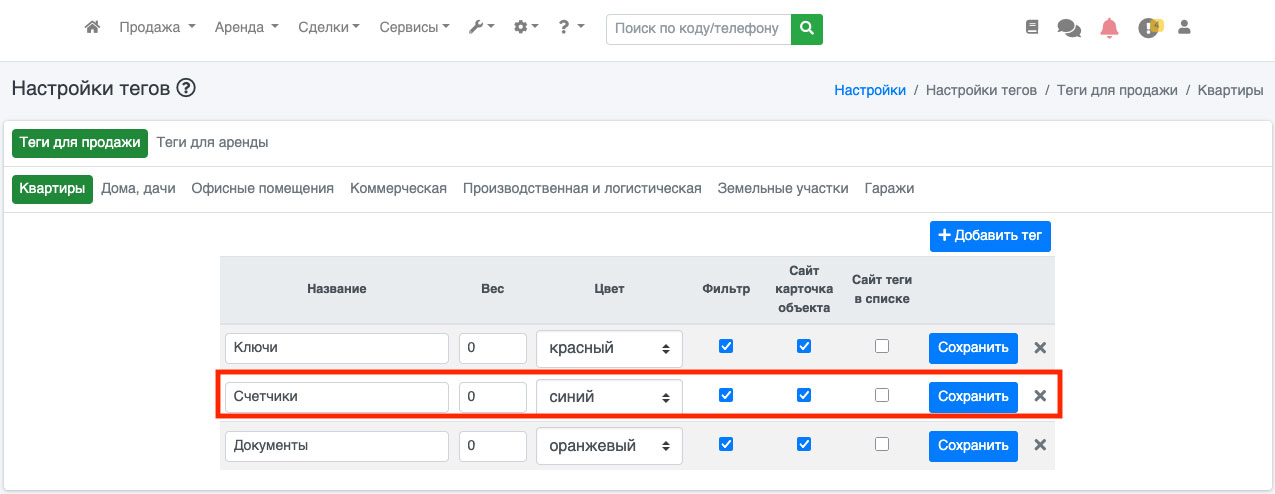
Task: Uncheck Фильтр checkbox for Счетчики row
Action: (x=726, y=395)
